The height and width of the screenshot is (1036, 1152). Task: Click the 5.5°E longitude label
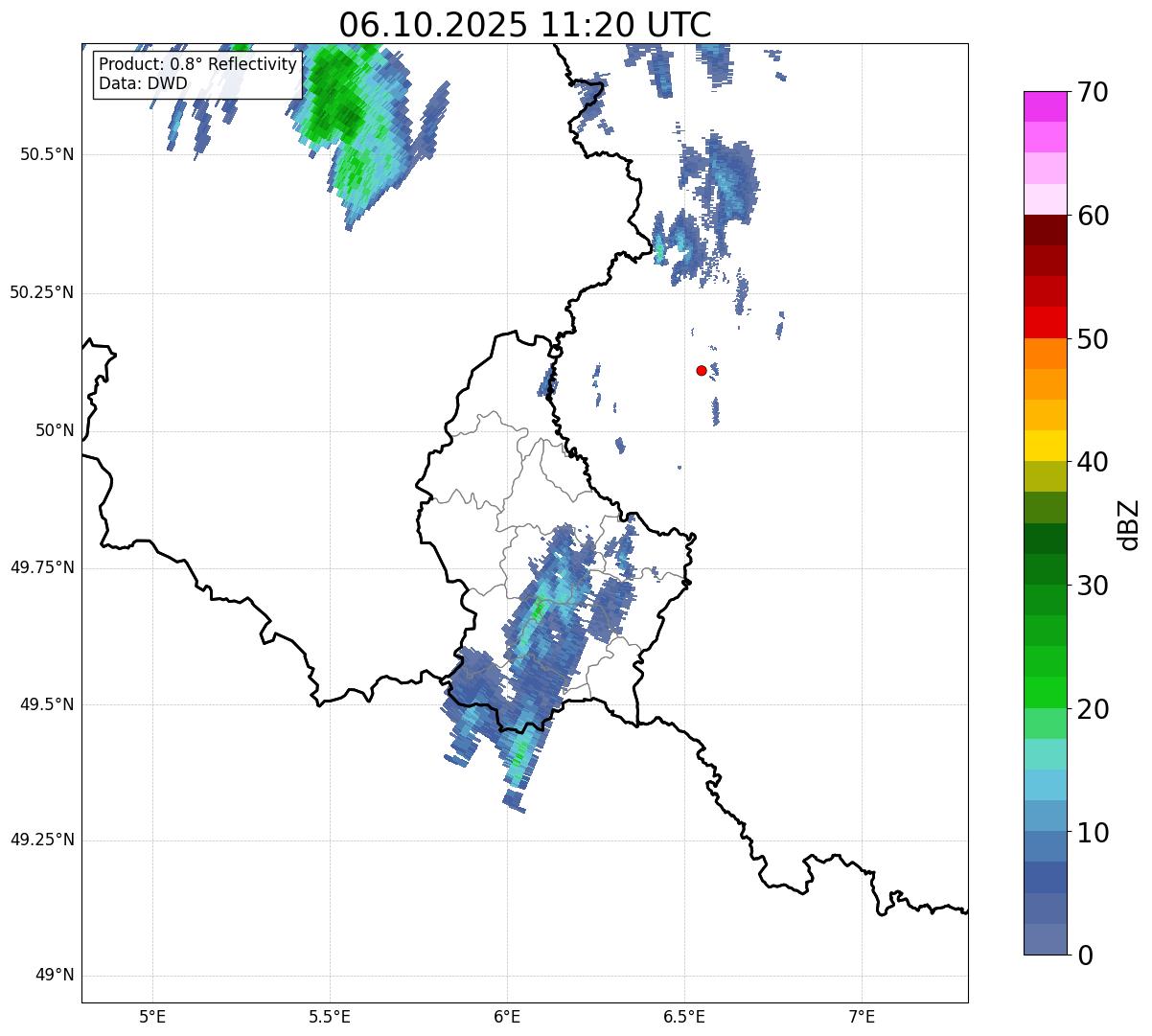(x=330, y=1016)
